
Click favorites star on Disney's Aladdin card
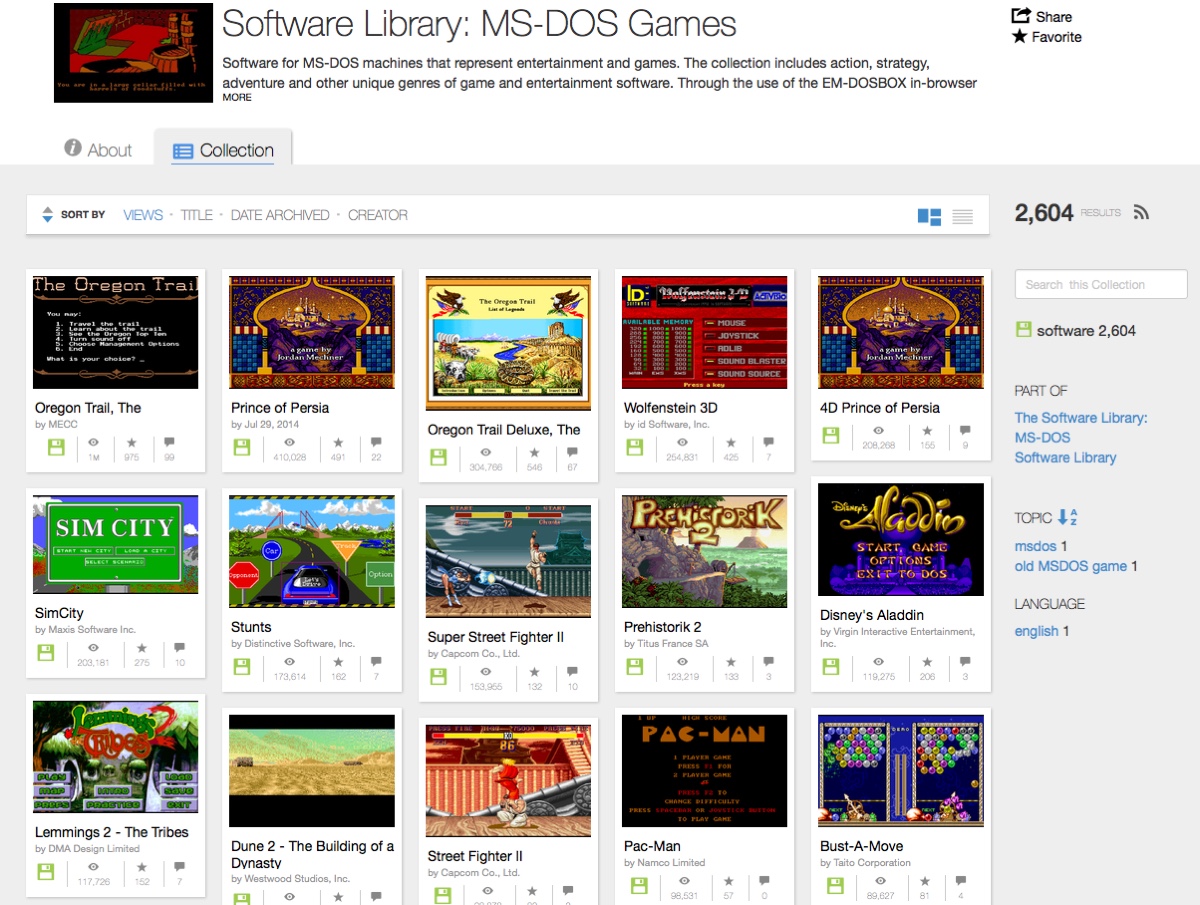(x=927, y=662)
